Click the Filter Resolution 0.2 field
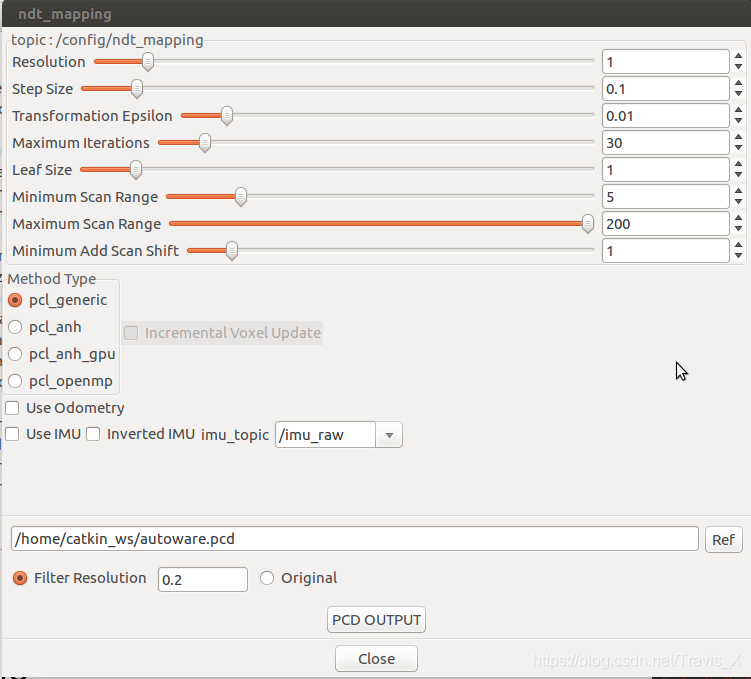Screen dimensions: 751x679 [x=203, y=579]
